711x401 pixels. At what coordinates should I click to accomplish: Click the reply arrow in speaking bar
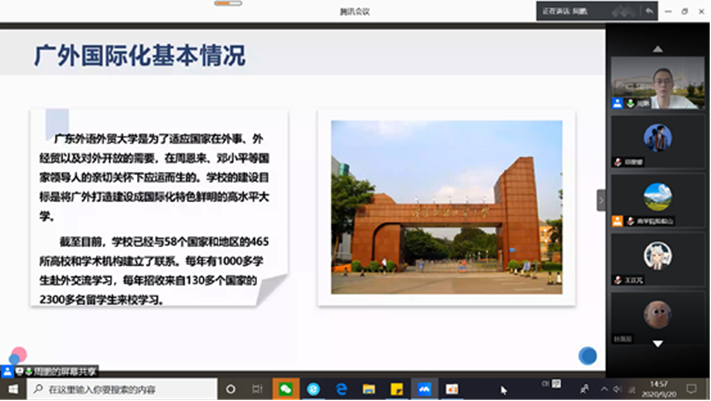649,11
